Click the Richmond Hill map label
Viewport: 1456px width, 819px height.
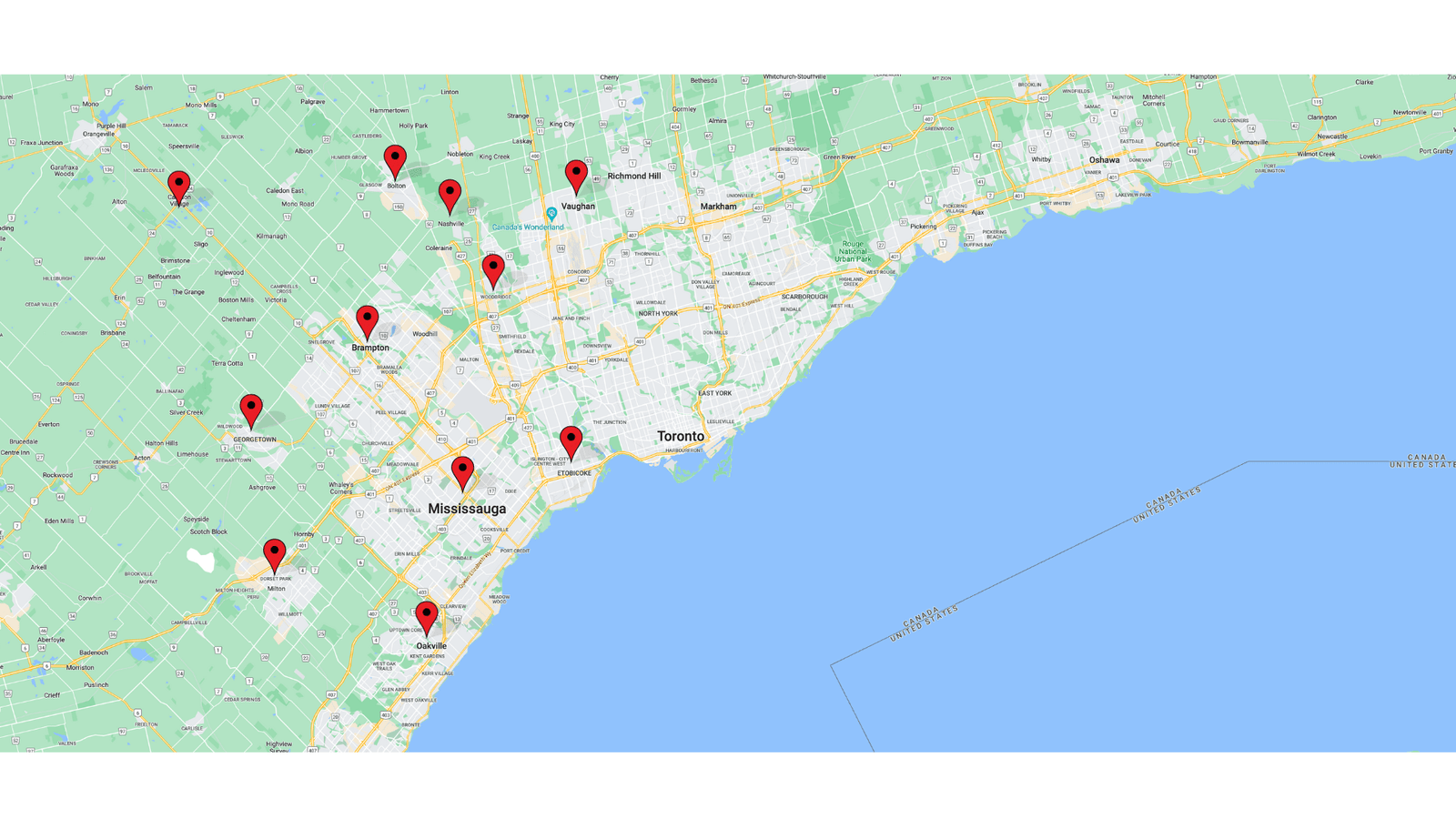click(x=634, y=177)
